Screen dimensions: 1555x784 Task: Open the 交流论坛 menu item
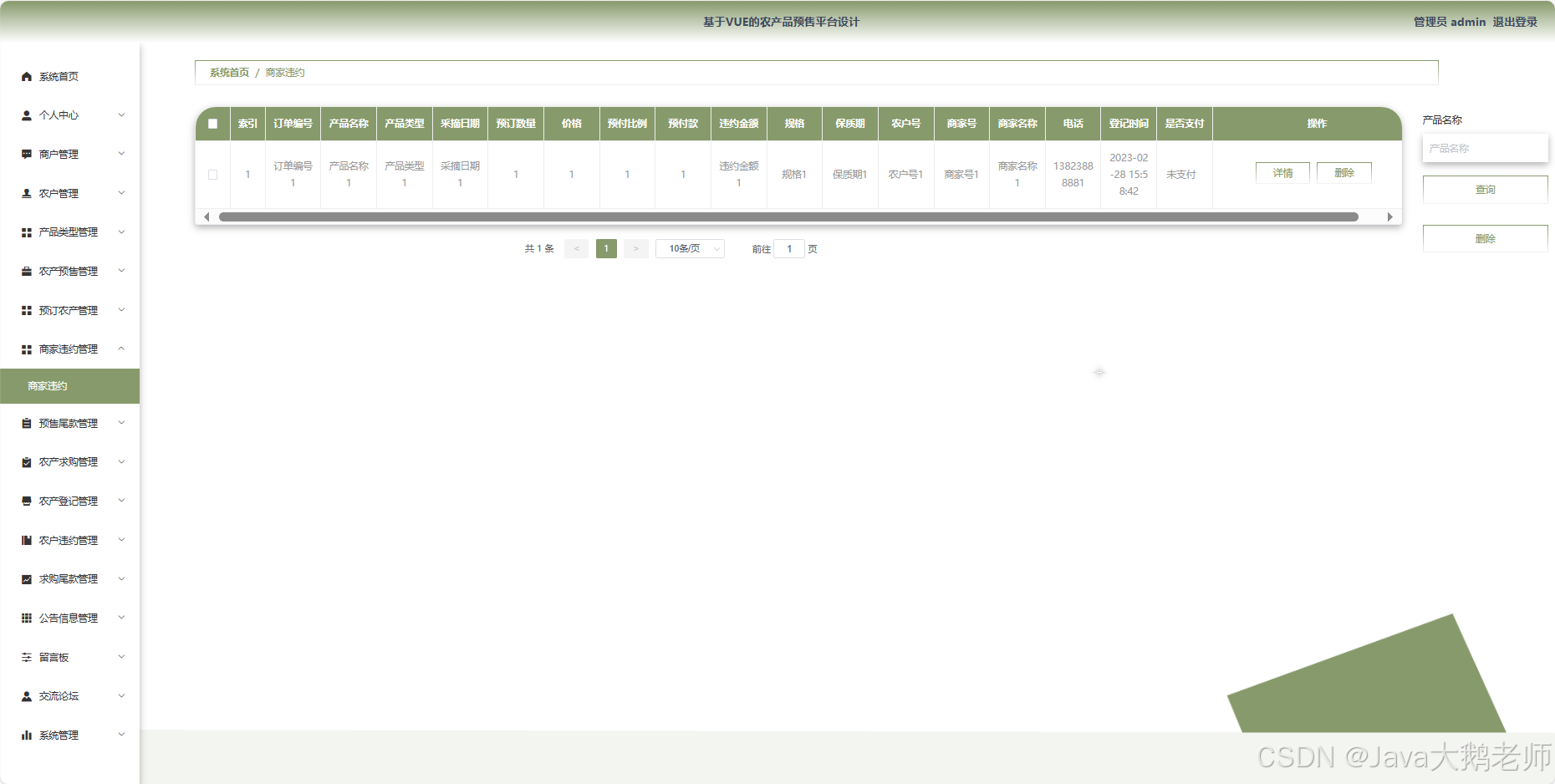coord(70,696)
